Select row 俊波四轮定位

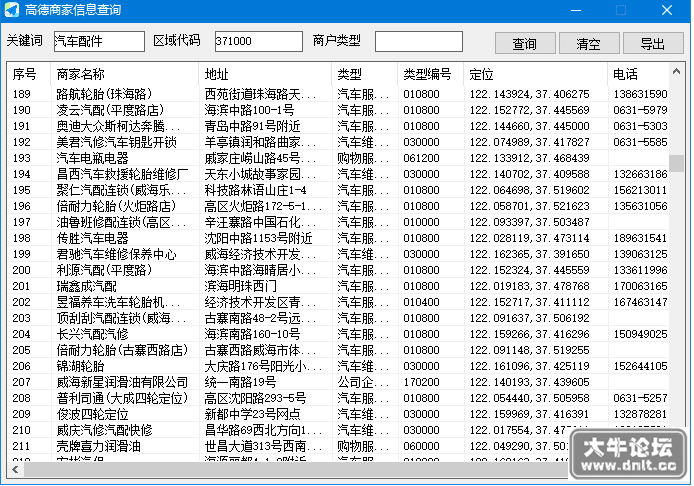(x=338, y=414)
